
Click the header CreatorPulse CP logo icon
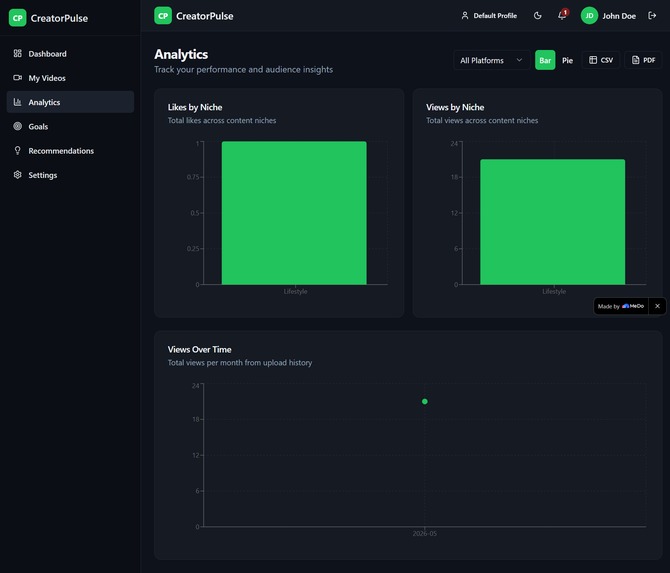pyautogui.click(x=163, y=16)
